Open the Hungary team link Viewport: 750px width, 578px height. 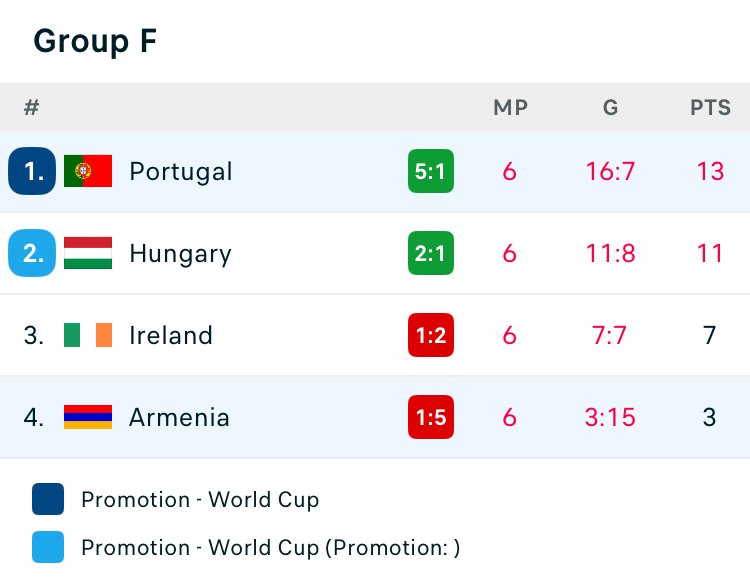coord(180,253)
